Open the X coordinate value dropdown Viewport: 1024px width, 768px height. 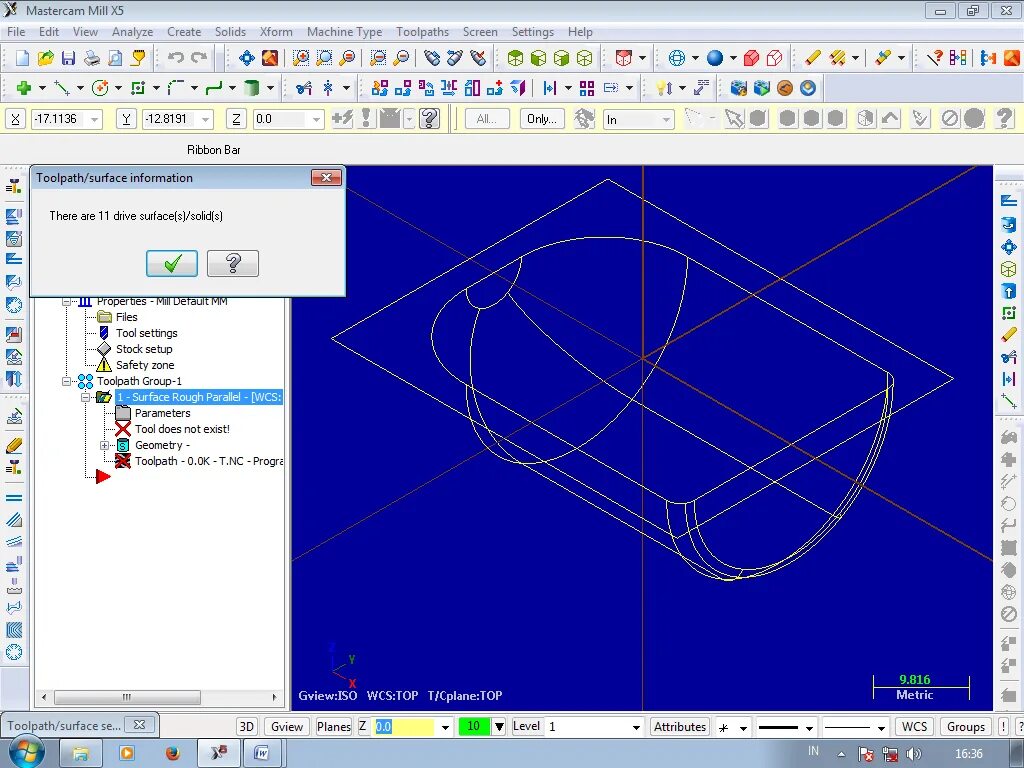tap(95, 120)
